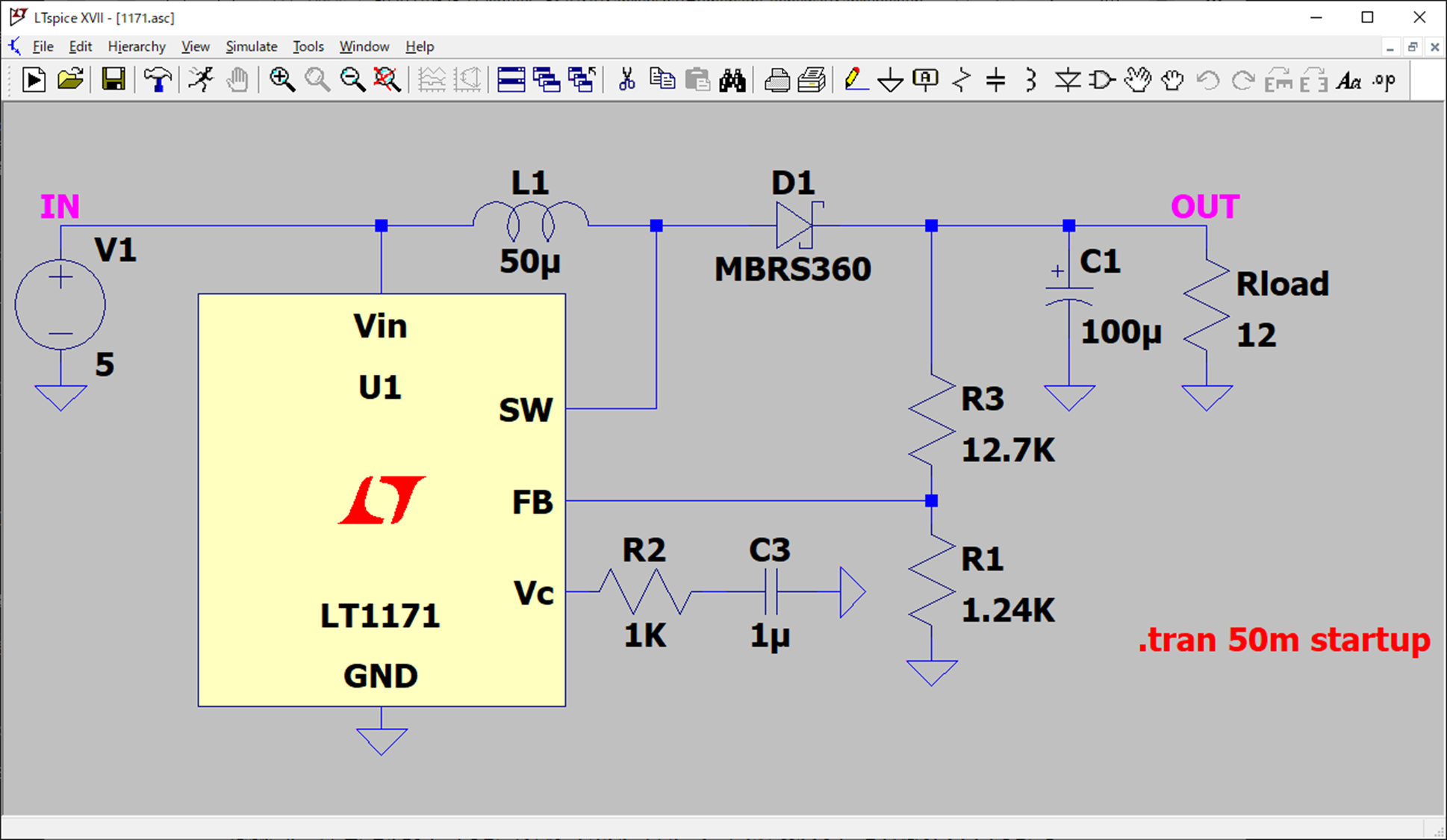This screenshot has width=1447, height=840.
Task: Click the 12.7K value of R3
Action: [x=1008, y=450]
